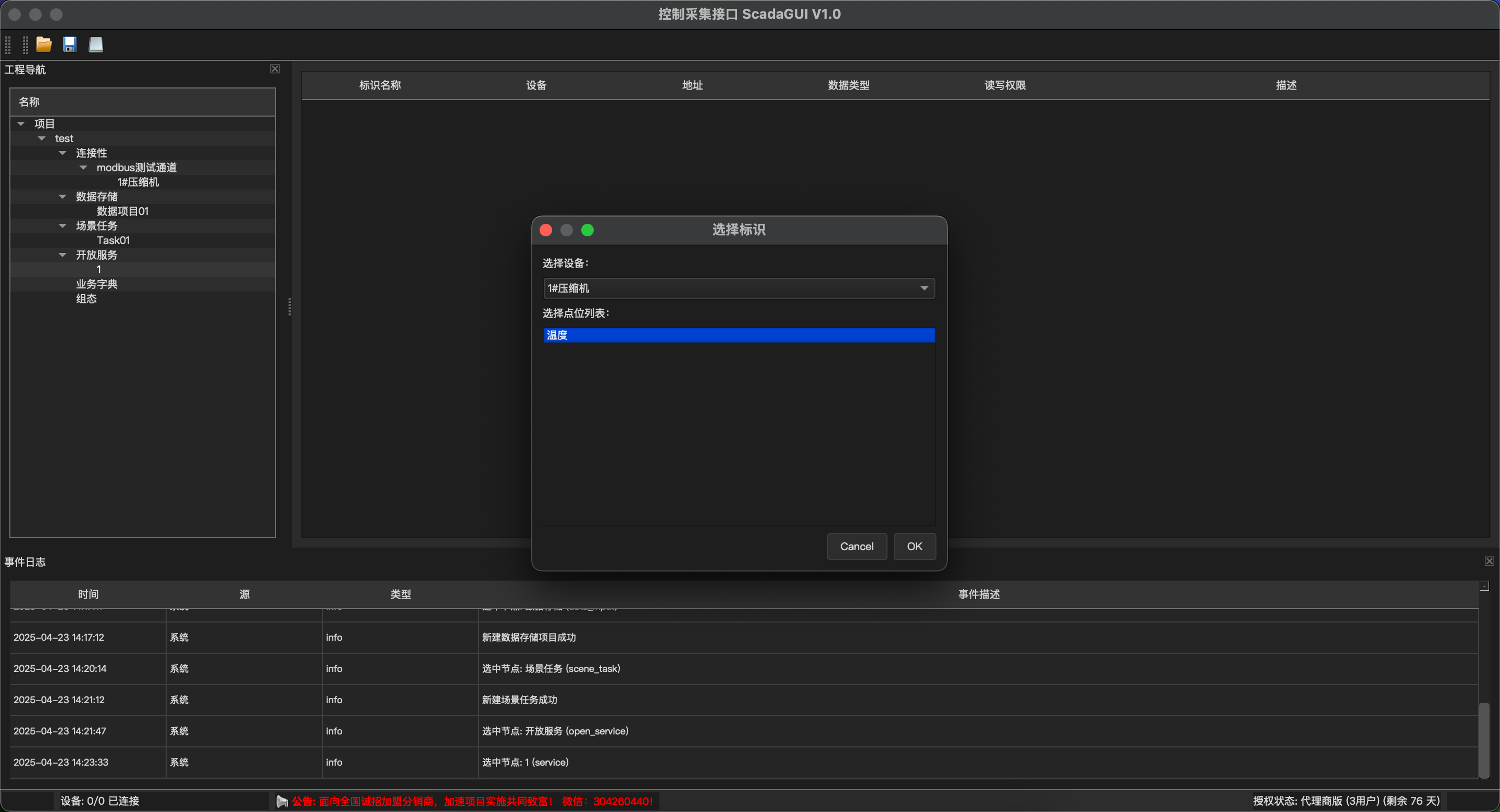Click the floppy disk save icon

point(70,44)
